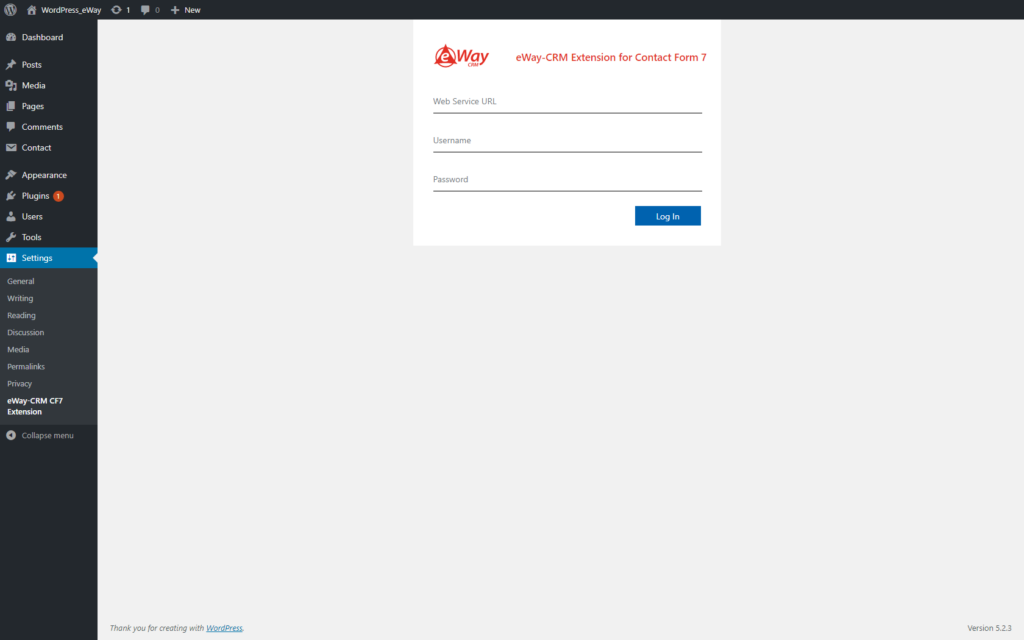Open General settings submenu
Image resolution: width=1024 pixels, height=640 pixels.
coord(21,281)
